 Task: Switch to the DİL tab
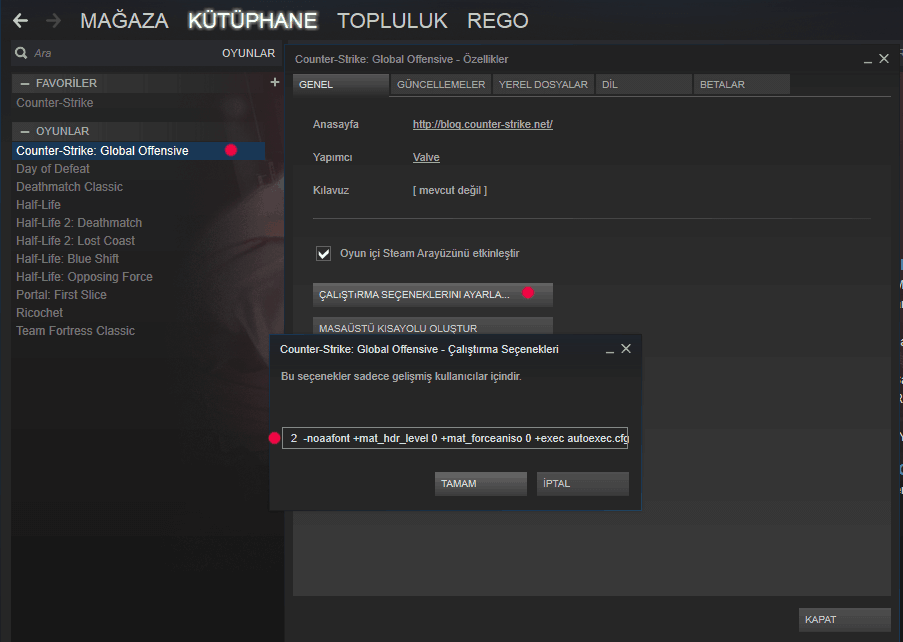tap(644, 85)
